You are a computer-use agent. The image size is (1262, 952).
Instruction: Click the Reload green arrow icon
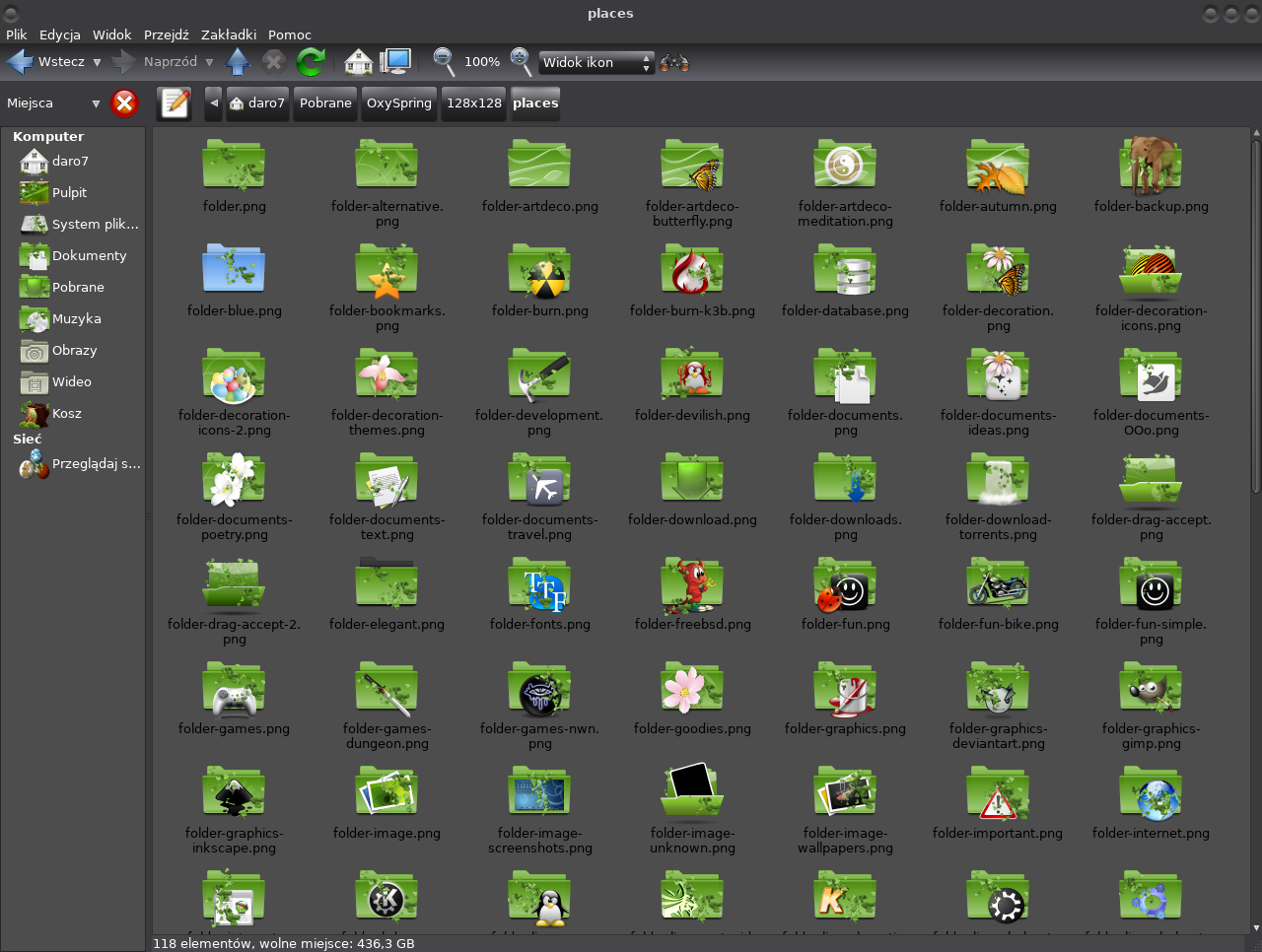(x=311, y=62)
